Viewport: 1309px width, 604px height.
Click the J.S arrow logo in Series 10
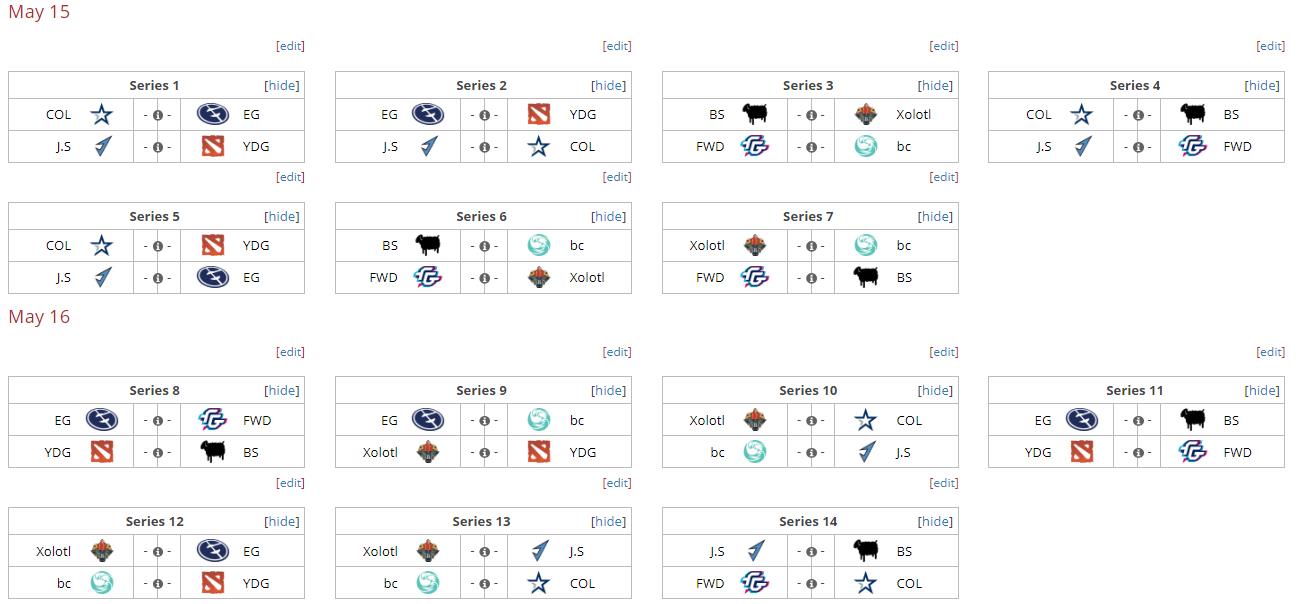coord(866,453)
